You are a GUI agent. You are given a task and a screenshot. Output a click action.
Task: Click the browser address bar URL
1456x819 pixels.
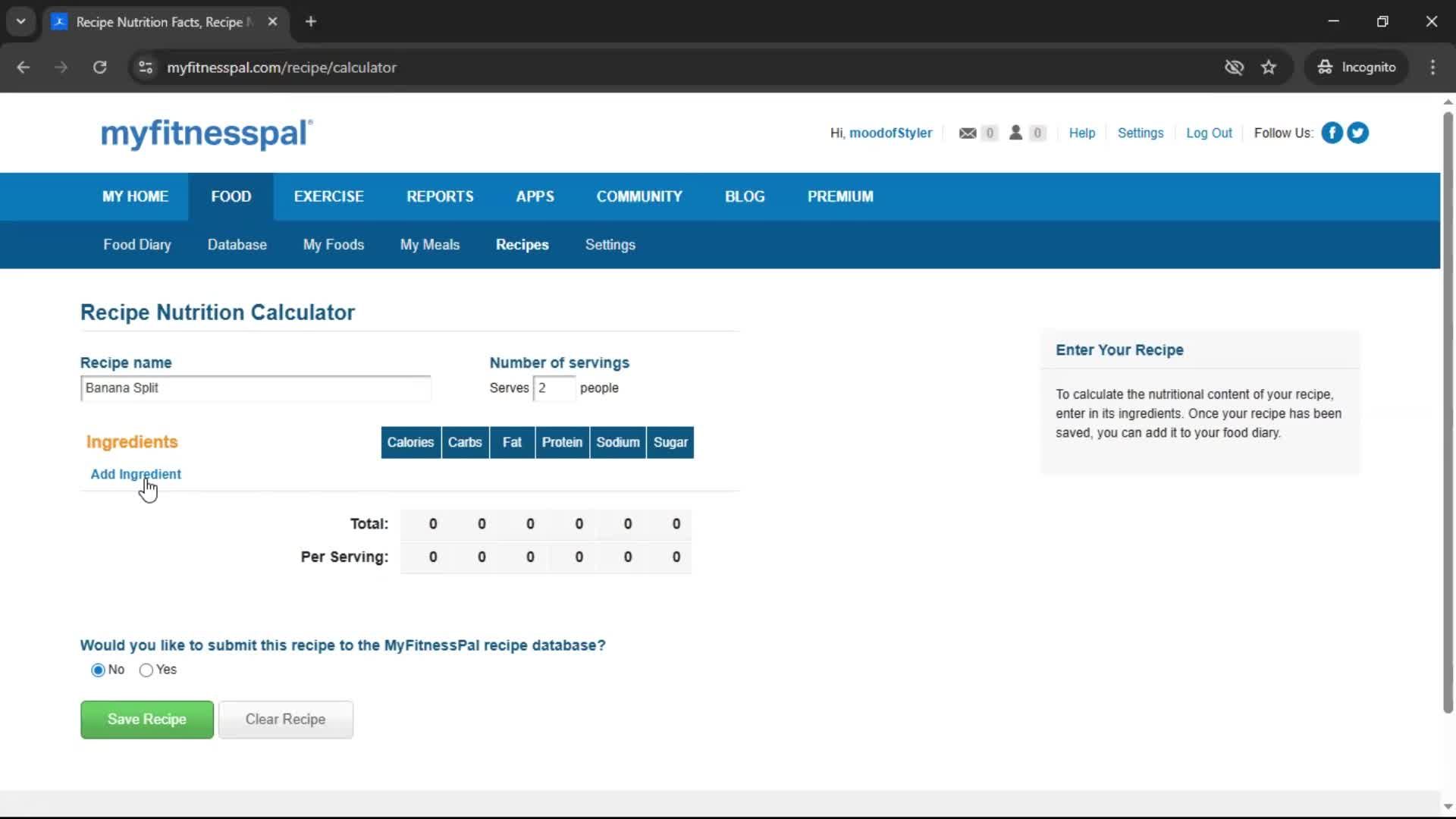pos(281,67)
